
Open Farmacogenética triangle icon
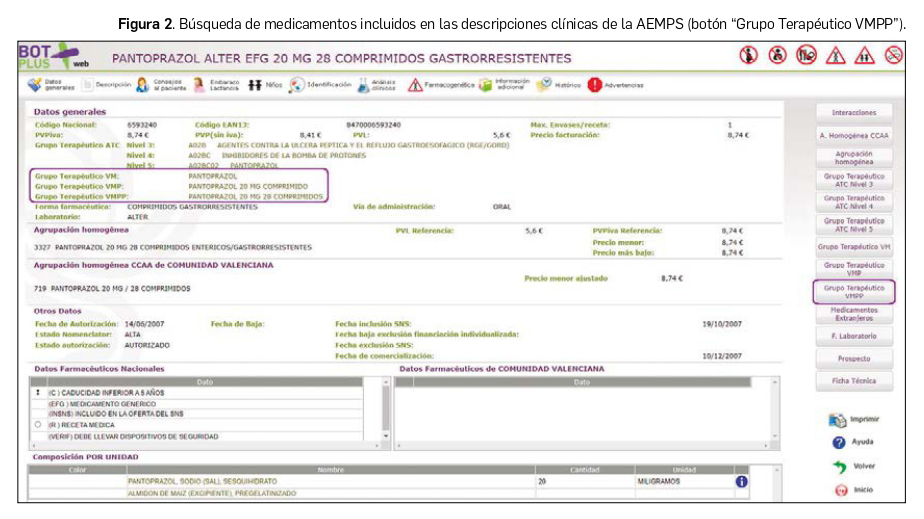[x=415, y=85]
